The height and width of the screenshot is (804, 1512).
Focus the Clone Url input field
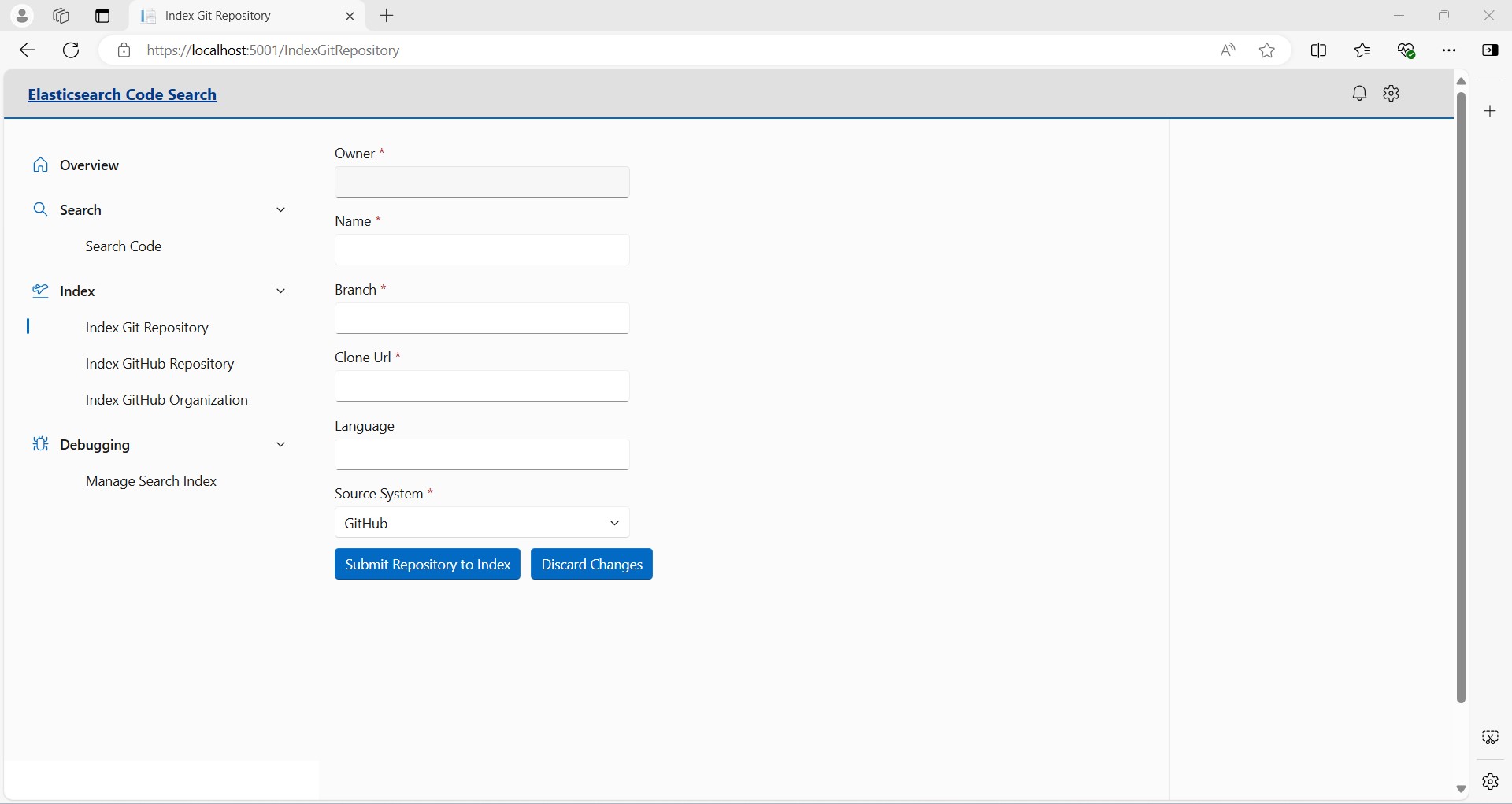[482, 386]
